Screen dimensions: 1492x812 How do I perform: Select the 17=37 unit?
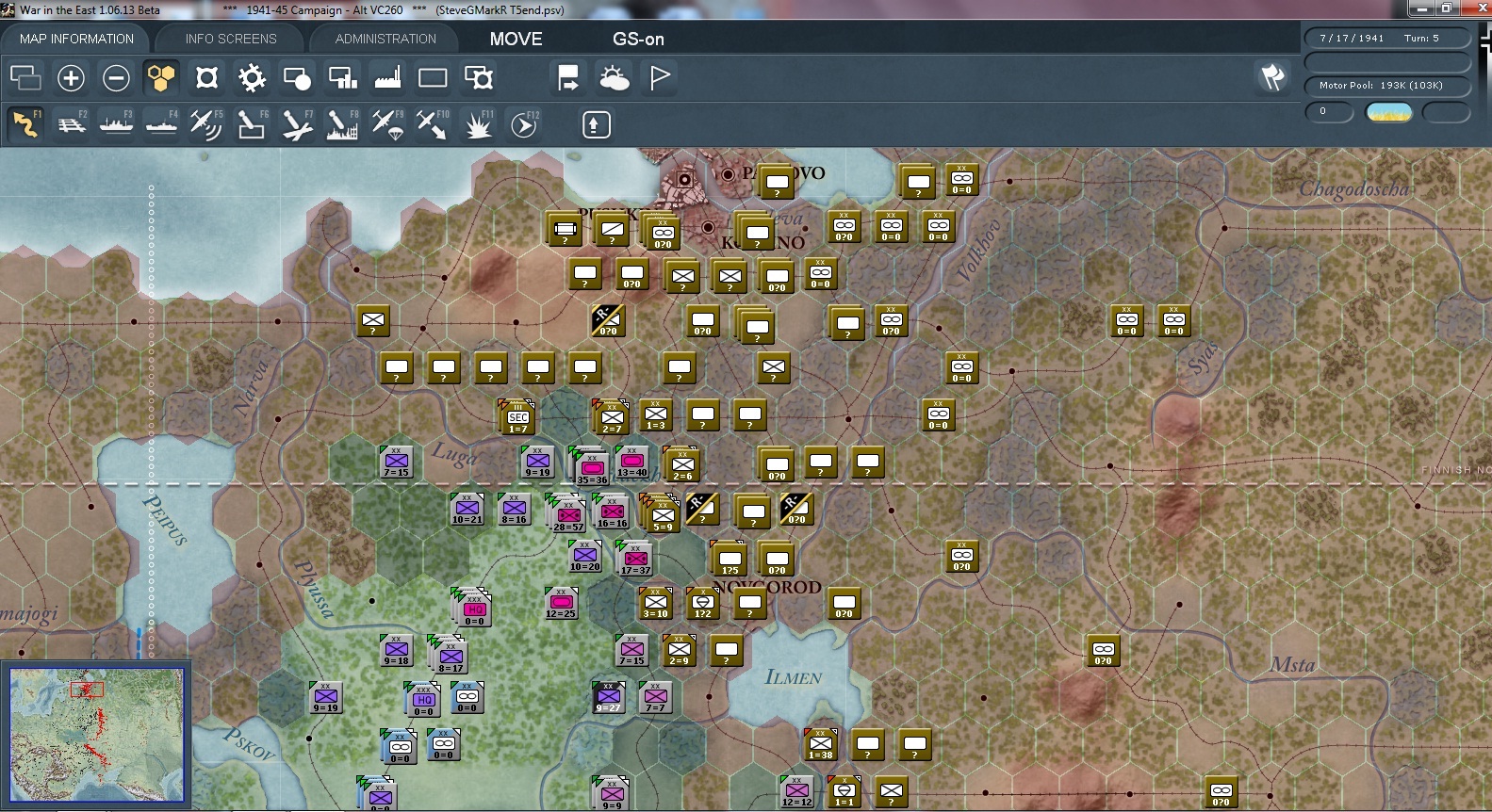(634, 559)
